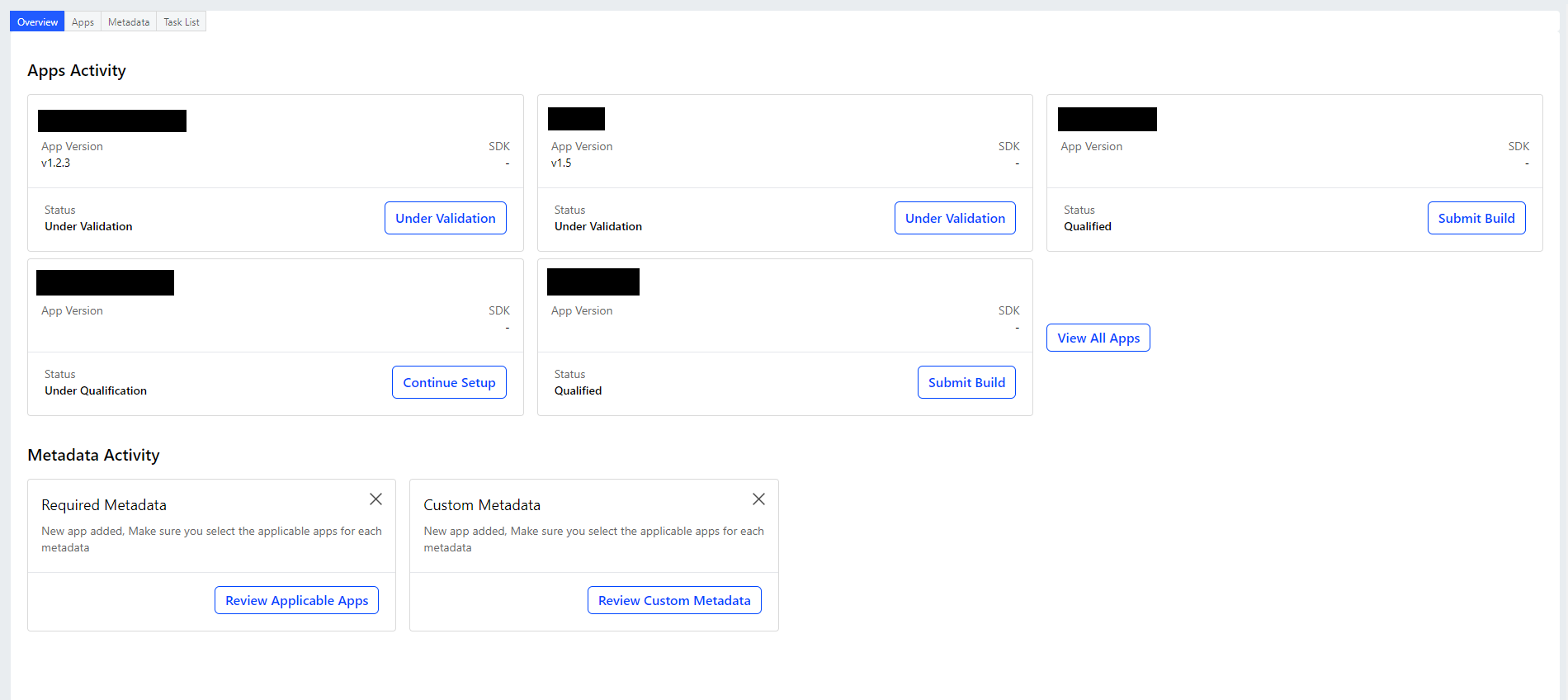This screenshot has width=1568, height=700.
Task: Open View All Apps
Action: pos(1098,338)
